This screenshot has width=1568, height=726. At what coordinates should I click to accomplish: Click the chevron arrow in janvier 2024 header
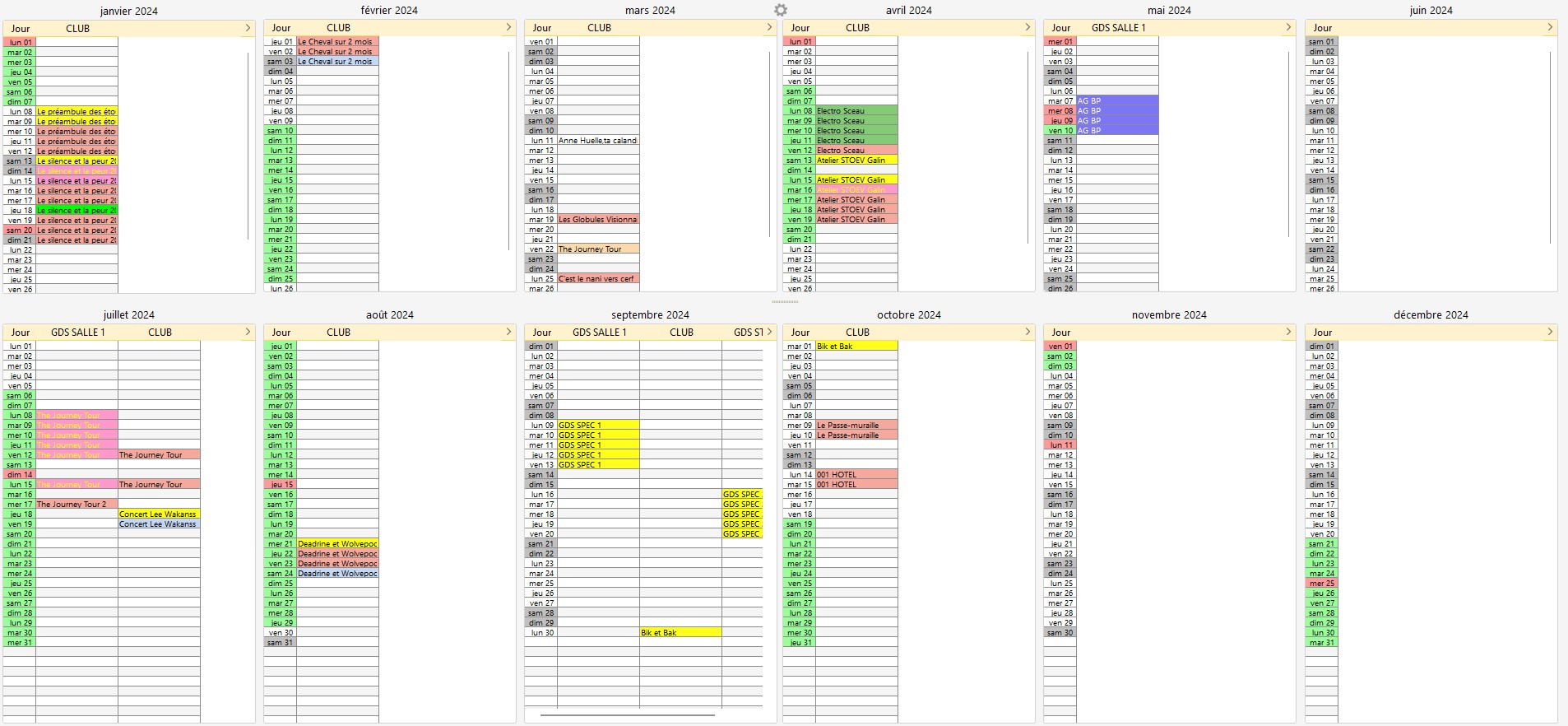coord(248,28)
